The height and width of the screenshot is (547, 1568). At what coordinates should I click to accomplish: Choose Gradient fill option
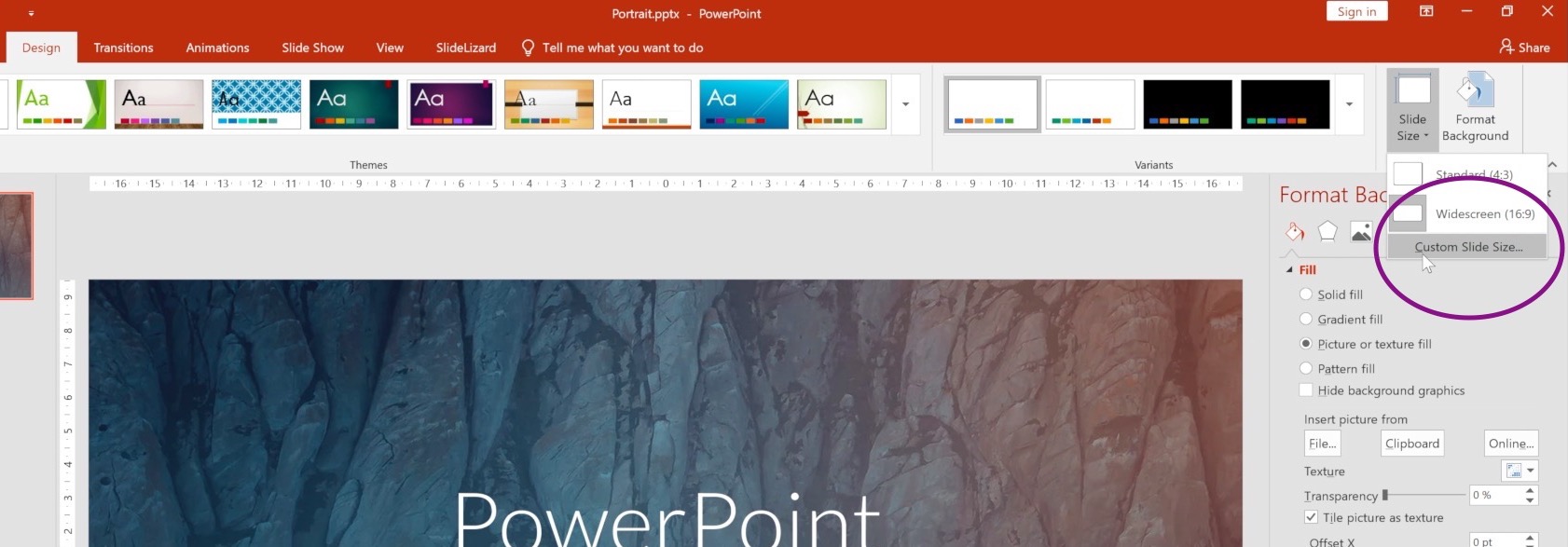(1306, 320)
